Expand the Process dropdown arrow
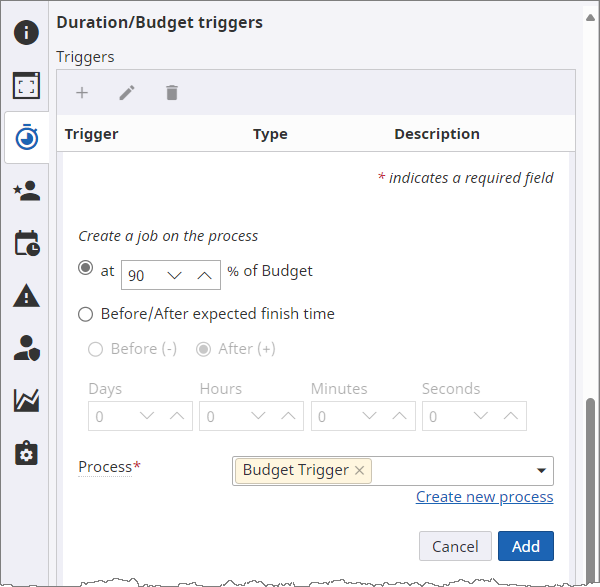 pos(541,470)
